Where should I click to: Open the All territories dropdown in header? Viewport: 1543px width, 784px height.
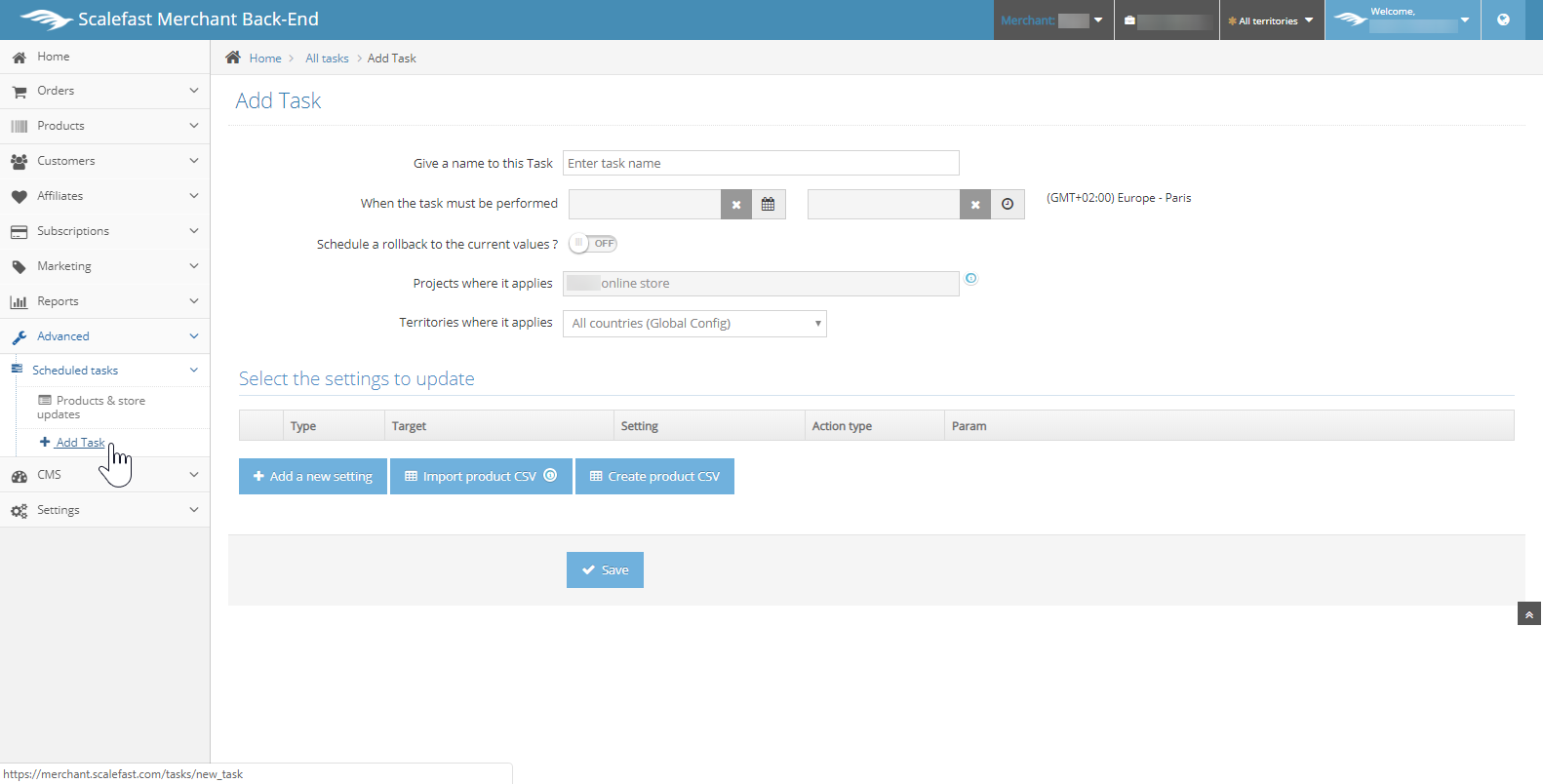point(1272,20)
